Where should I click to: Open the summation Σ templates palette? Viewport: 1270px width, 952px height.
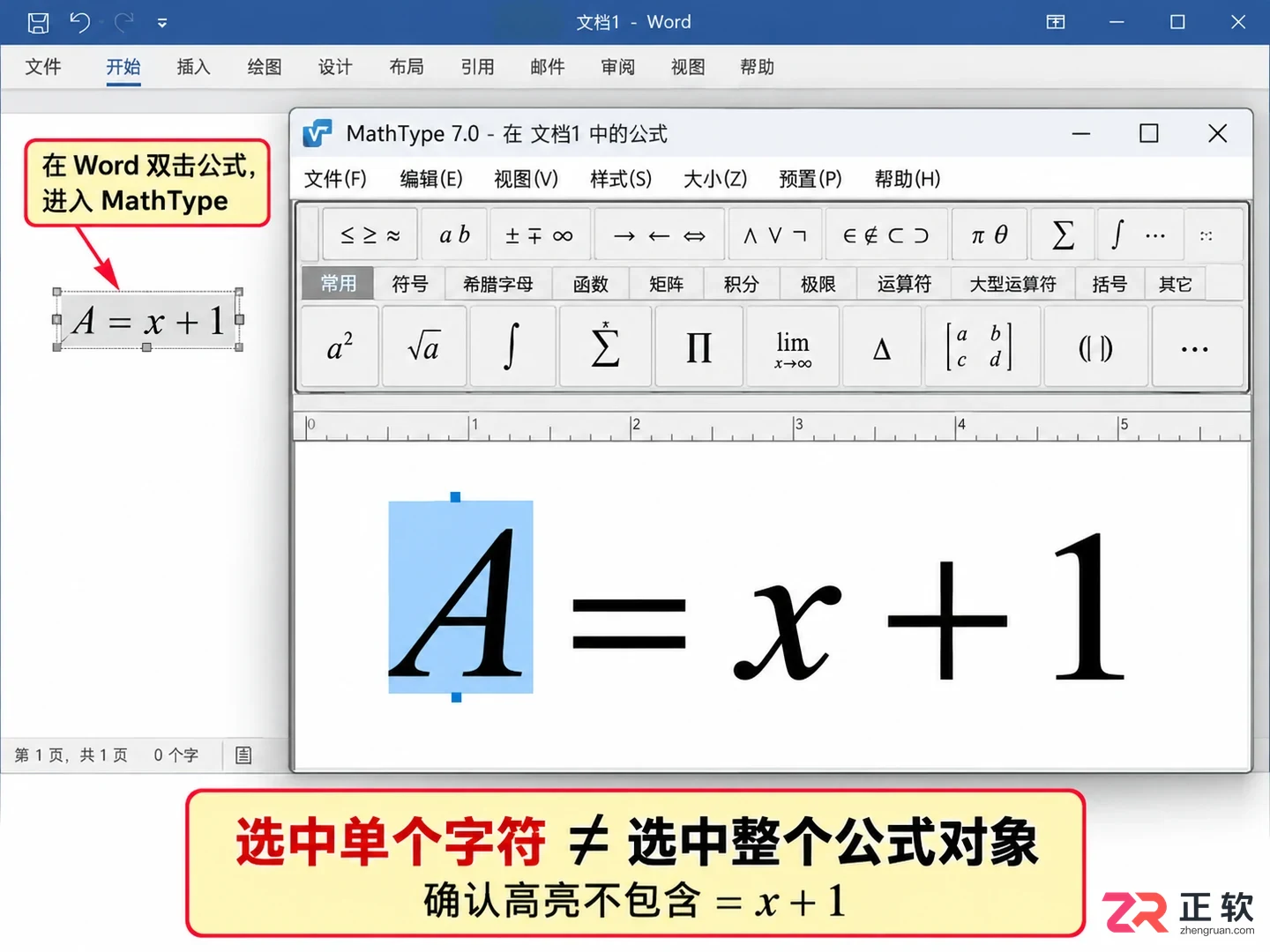pos(1063,235)
